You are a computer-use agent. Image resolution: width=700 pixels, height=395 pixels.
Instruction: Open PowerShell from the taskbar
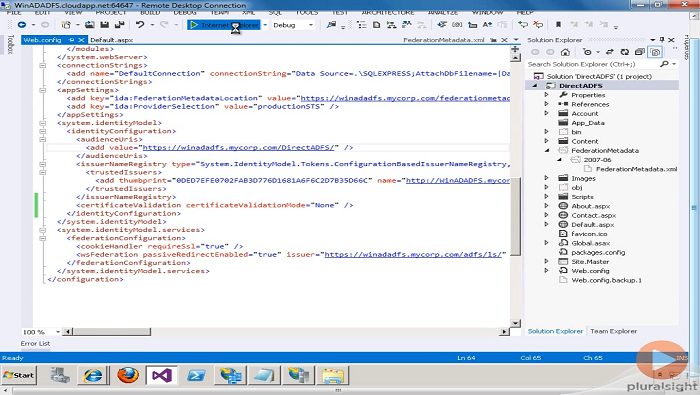point(196,375)
